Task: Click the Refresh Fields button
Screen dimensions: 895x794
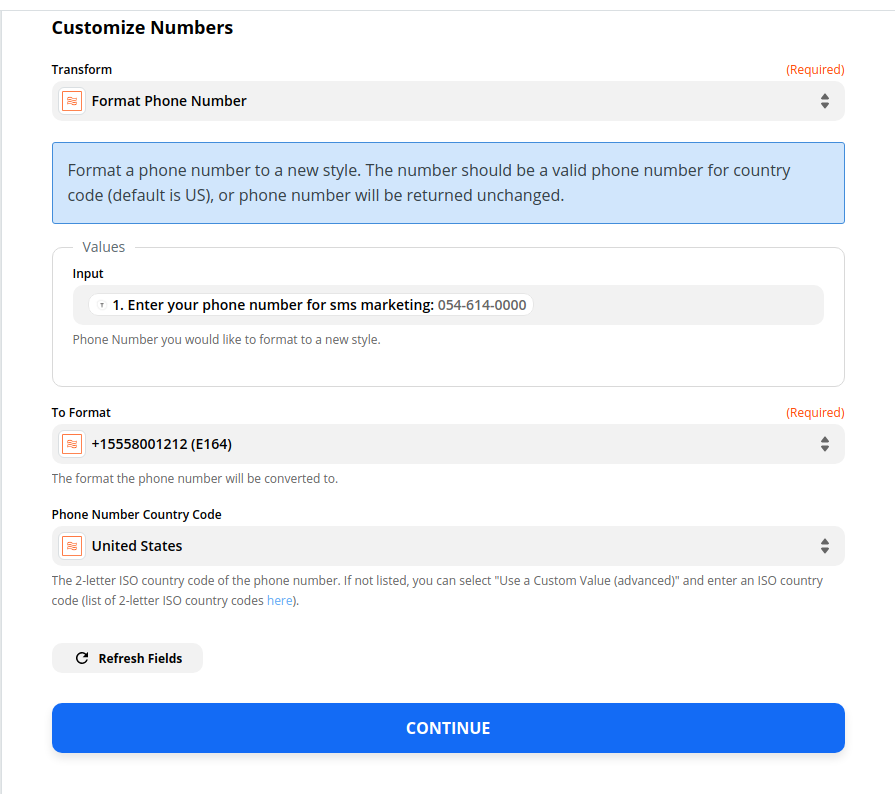Action: tap(127, 658)
